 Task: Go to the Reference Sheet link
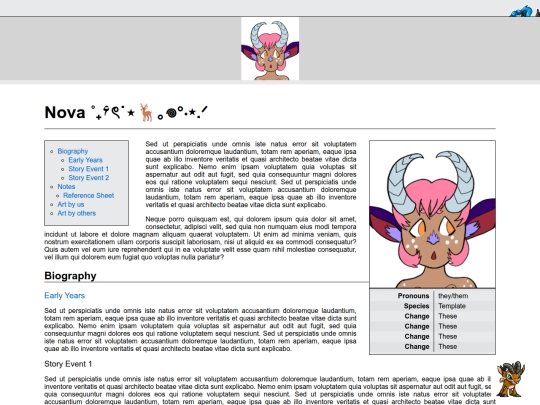tap(89, 196)
